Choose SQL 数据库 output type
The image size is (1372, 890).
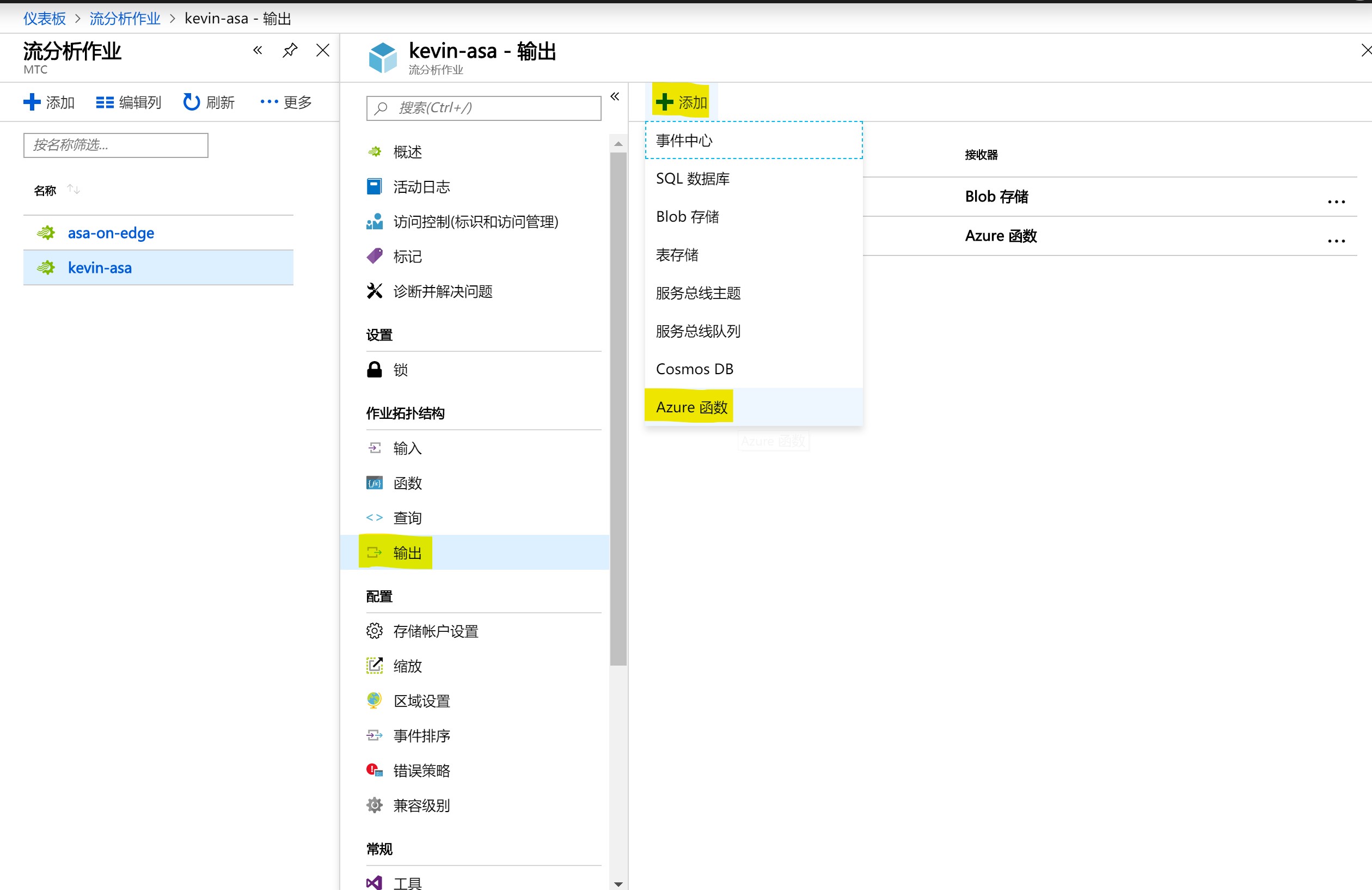[754, 179]
